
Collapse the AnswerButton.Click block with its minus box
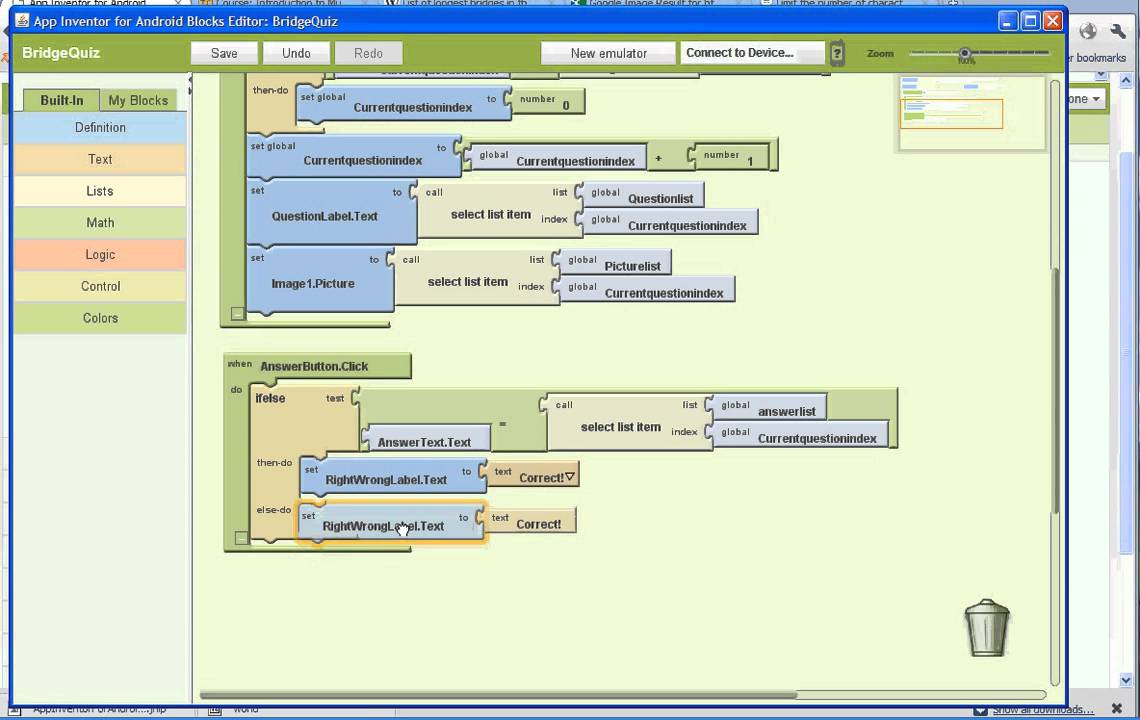coord(242,537)
